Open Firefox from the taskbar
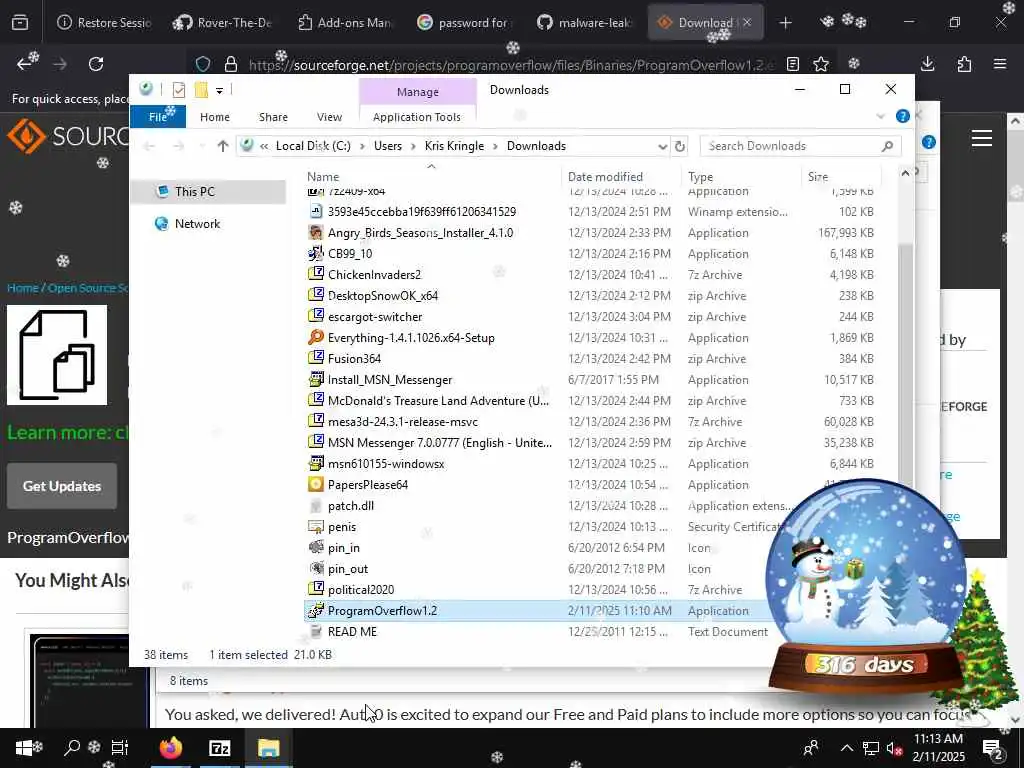This screenshot has height=768, width=1024. click(171, 748)
